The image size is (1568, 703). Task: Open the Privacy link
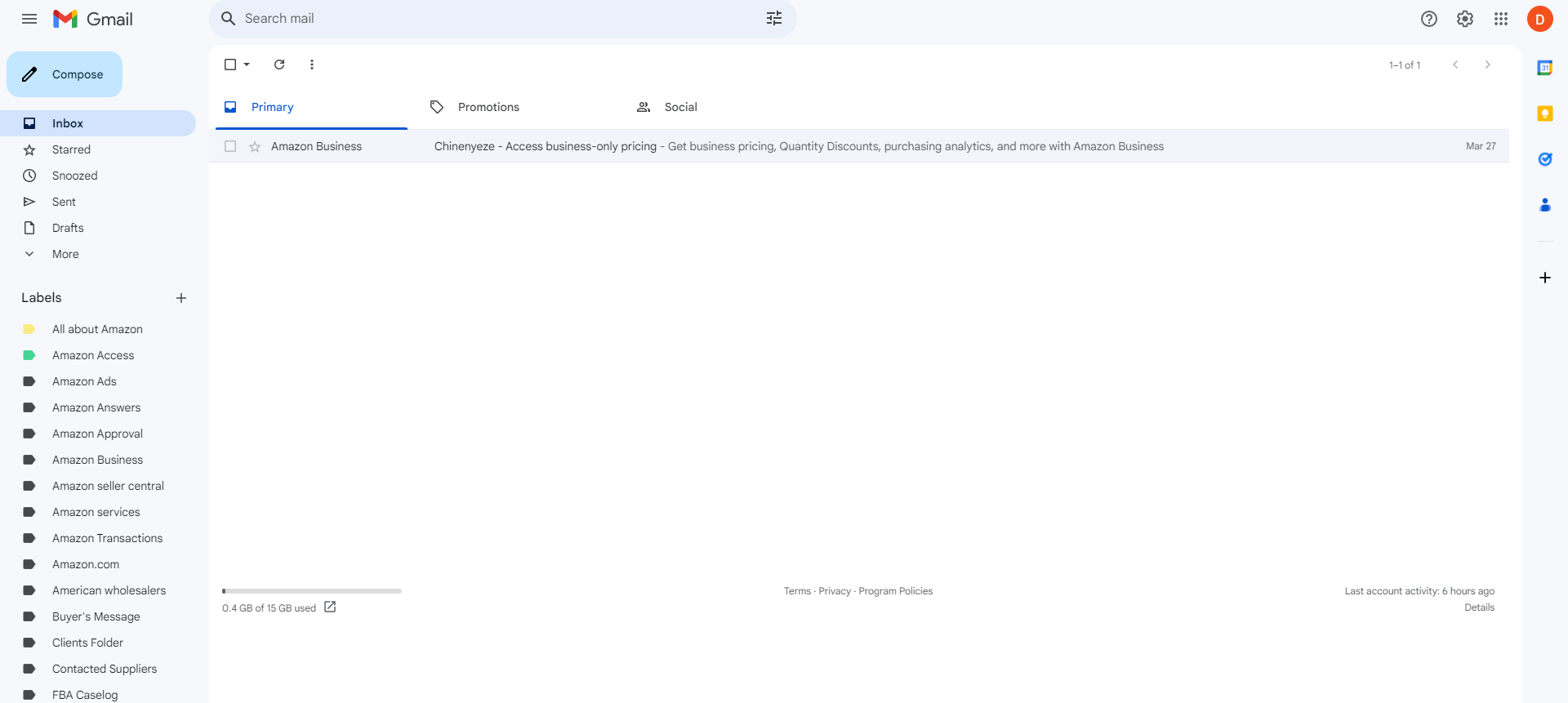(835, 591)
